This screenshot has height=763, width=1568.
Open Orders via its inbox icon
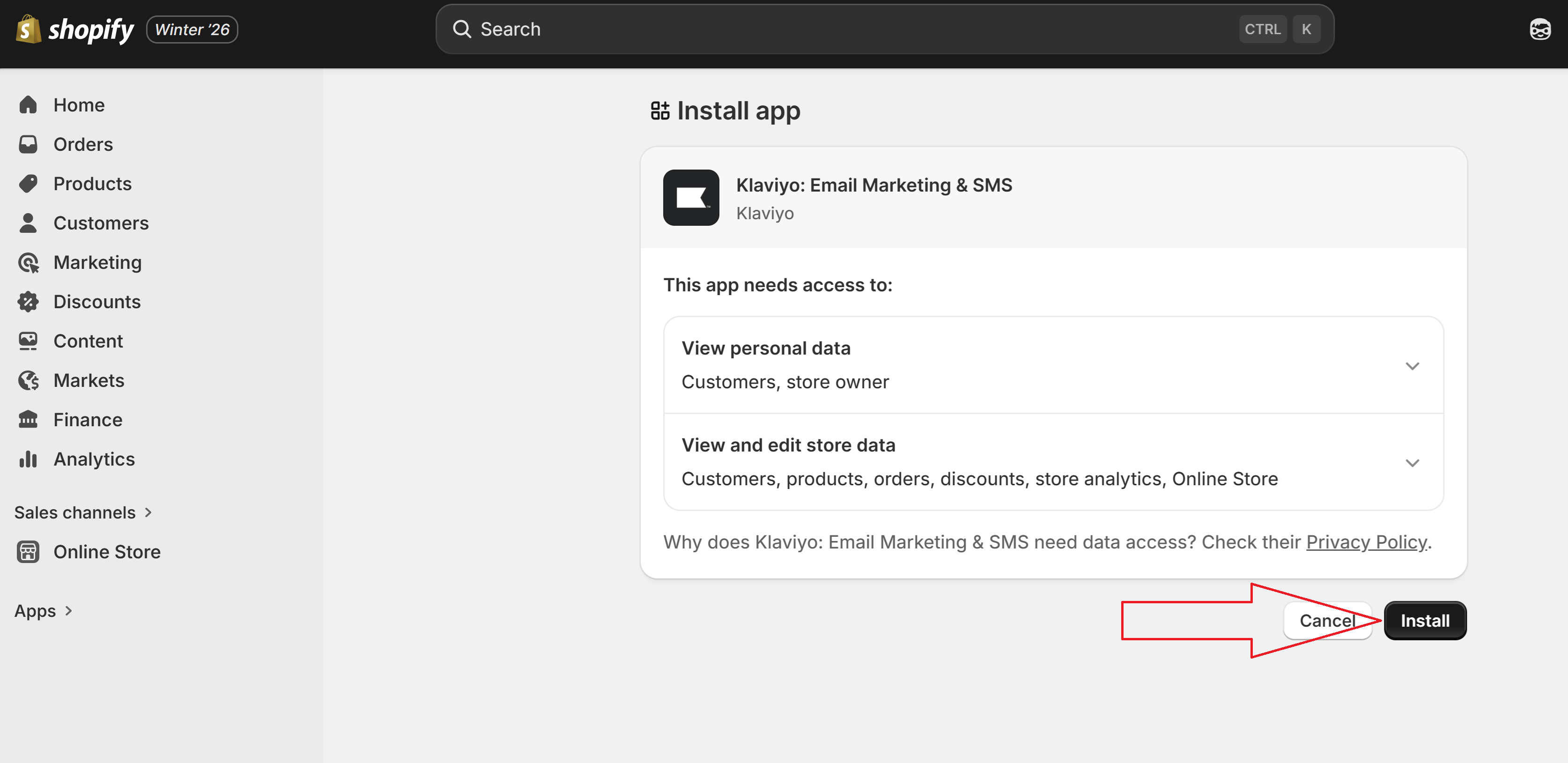[x=28, y=144]
